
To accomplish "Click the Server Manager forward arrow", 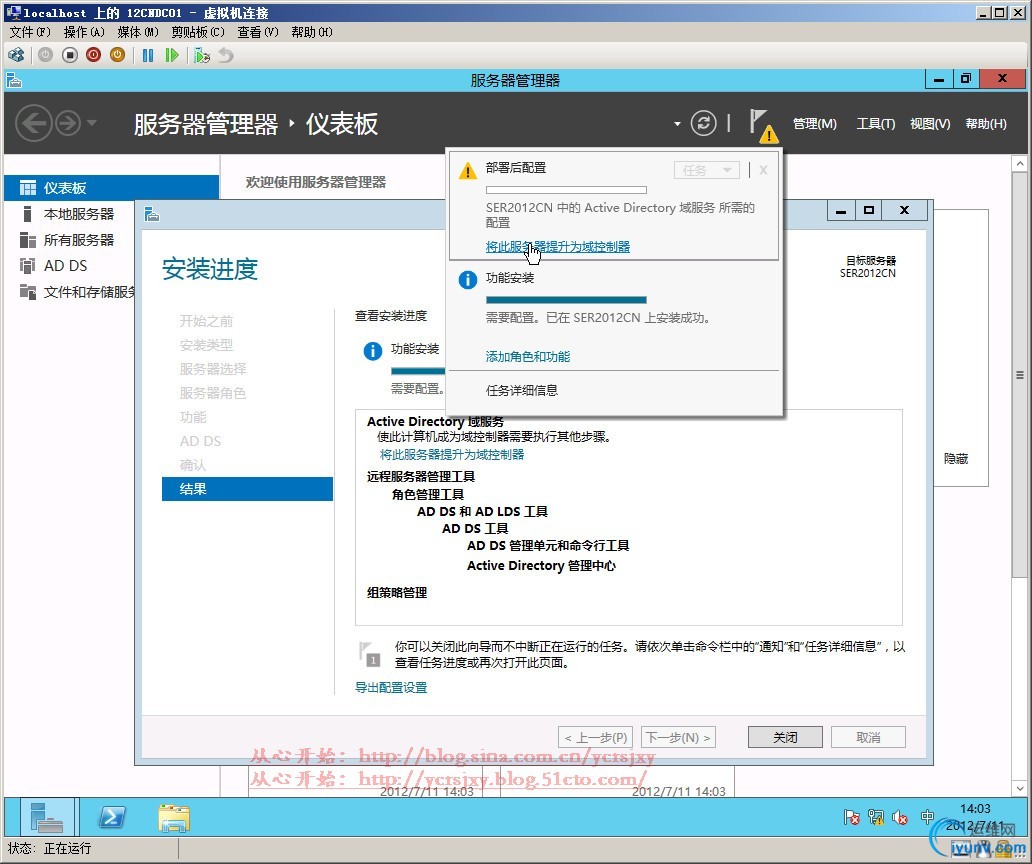I will [68, 123].
